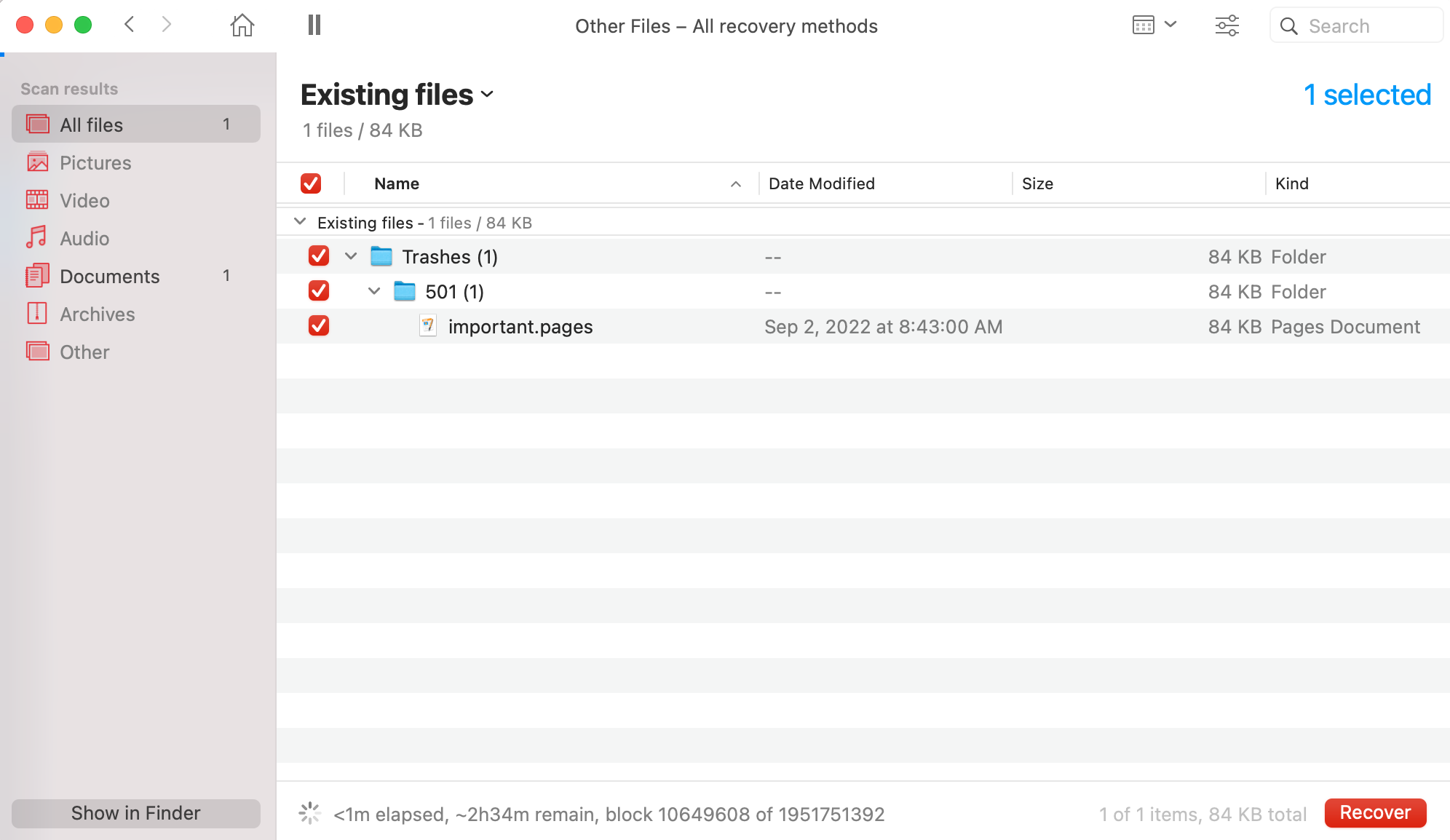Collapse the 501 subfolder expander
This screenshot has height=840, width=1450.
coord(374,291)
